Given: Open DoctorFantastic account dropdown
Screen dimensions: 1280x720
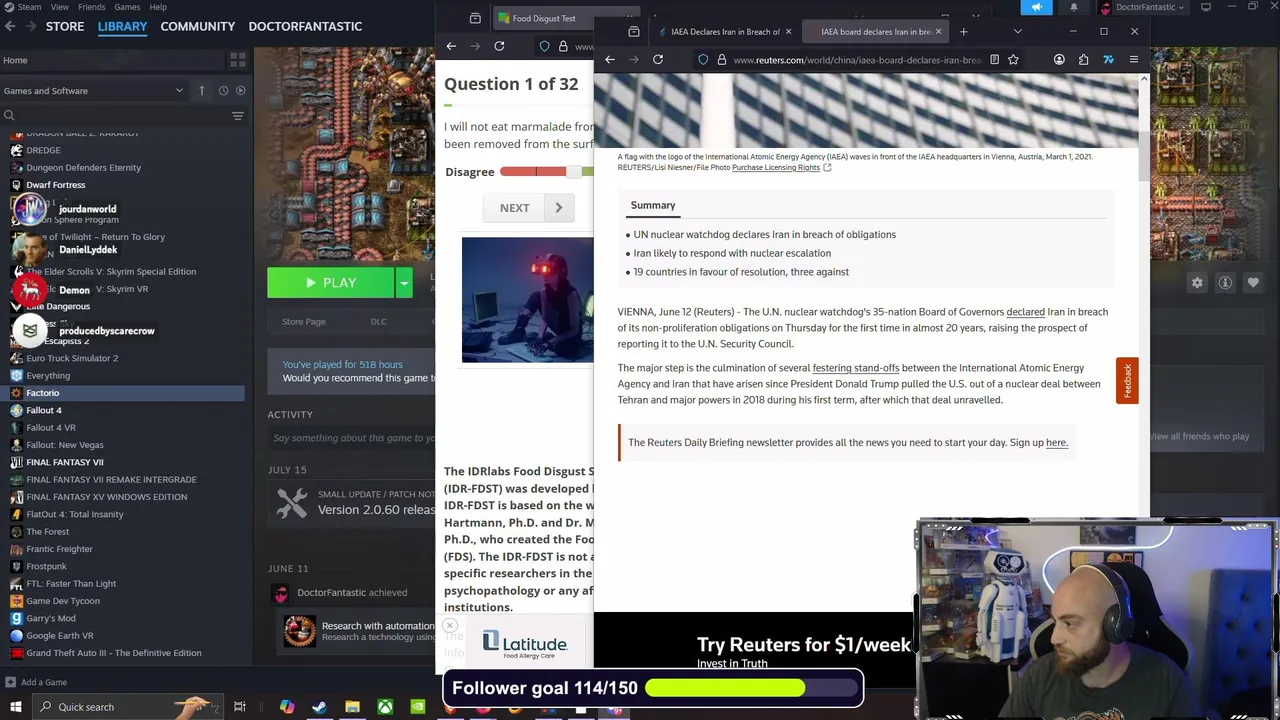Looking at the screenshot, I should [1142, 7].
